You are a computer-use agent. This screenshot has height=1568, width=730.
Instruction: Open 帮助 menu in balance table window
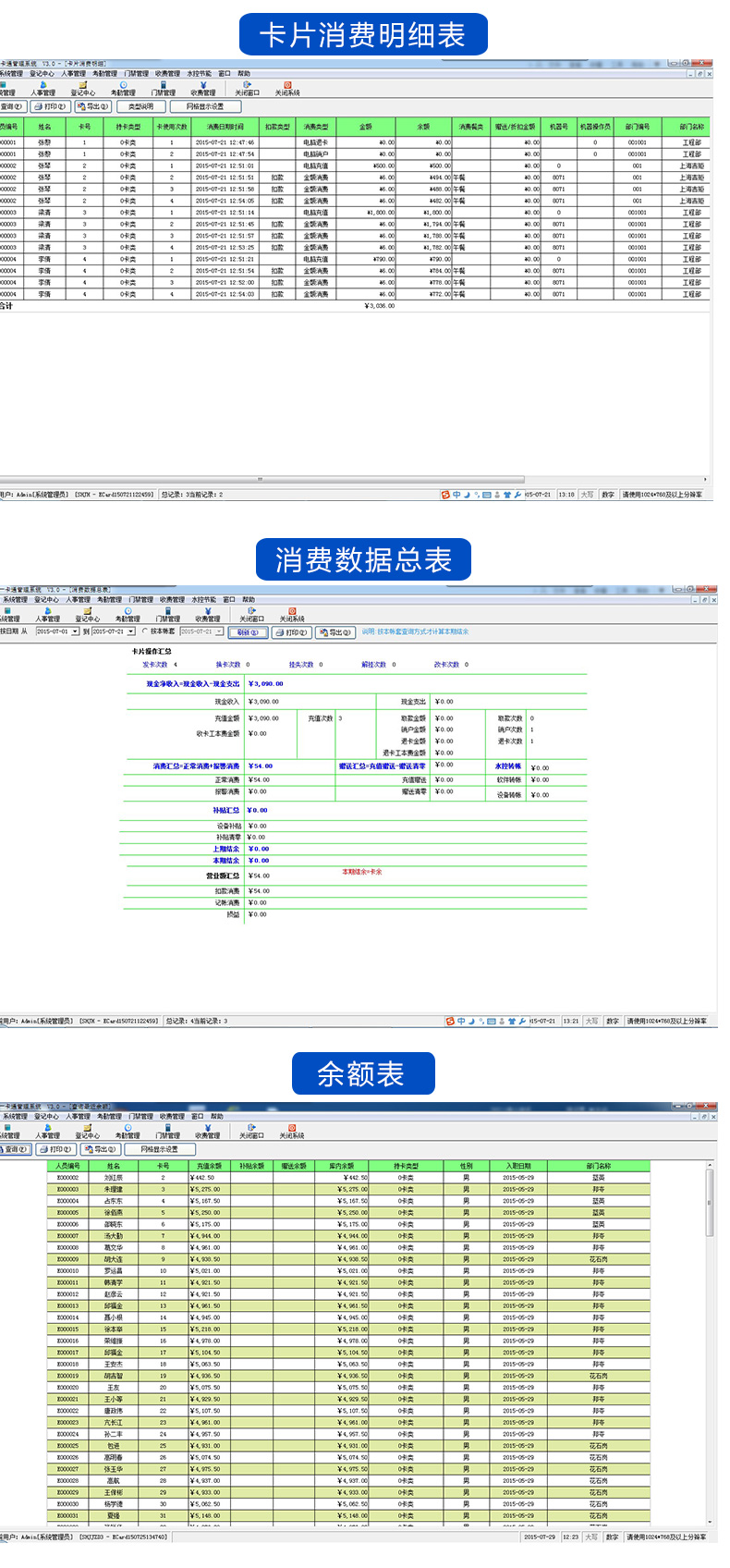click(x=217, y=1116)
